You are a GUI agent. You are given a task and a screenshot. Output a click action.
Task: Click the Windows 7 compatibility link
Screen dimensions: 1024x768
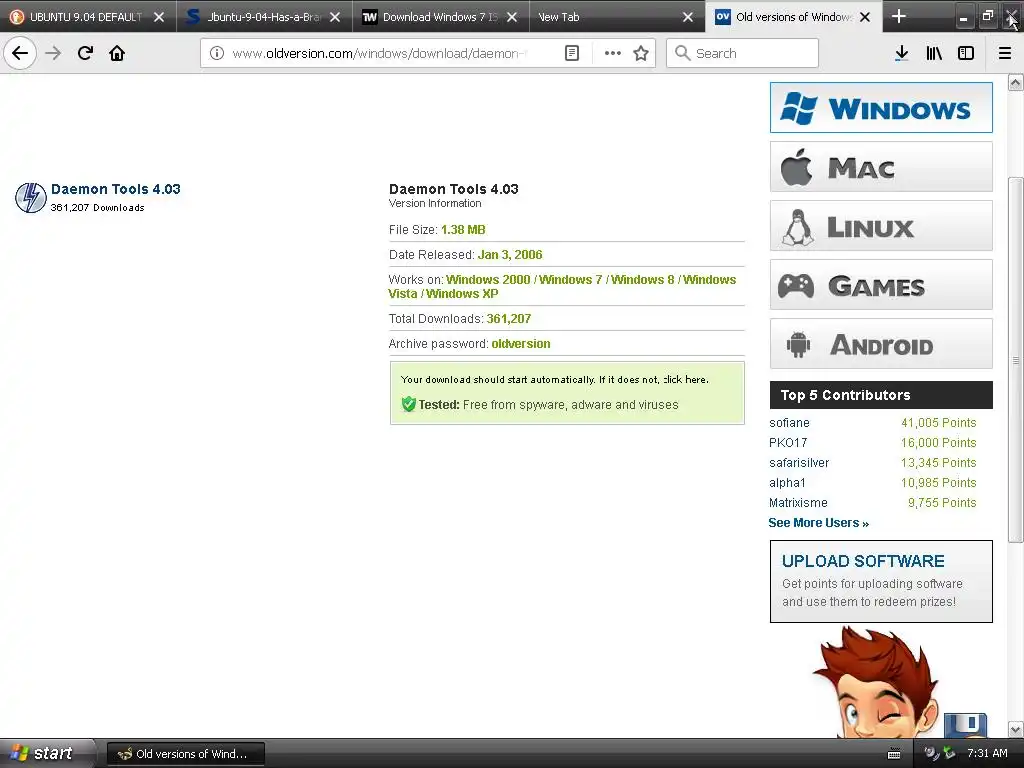coord(570,280)
